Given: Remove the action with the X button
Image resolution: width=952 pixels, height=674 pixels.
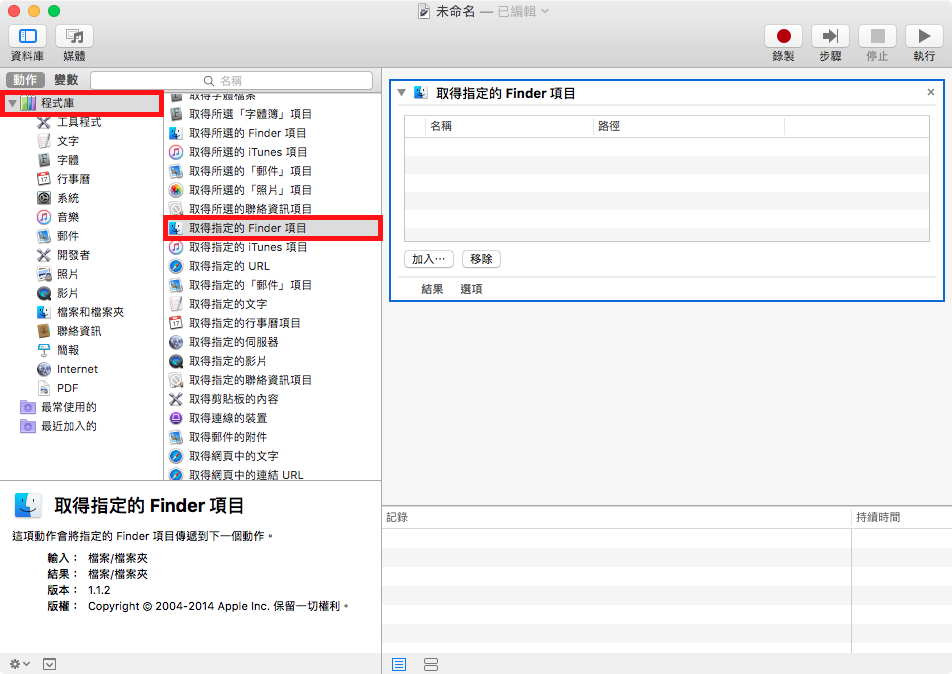Looking at the screenshot, I should click(931, 92).
